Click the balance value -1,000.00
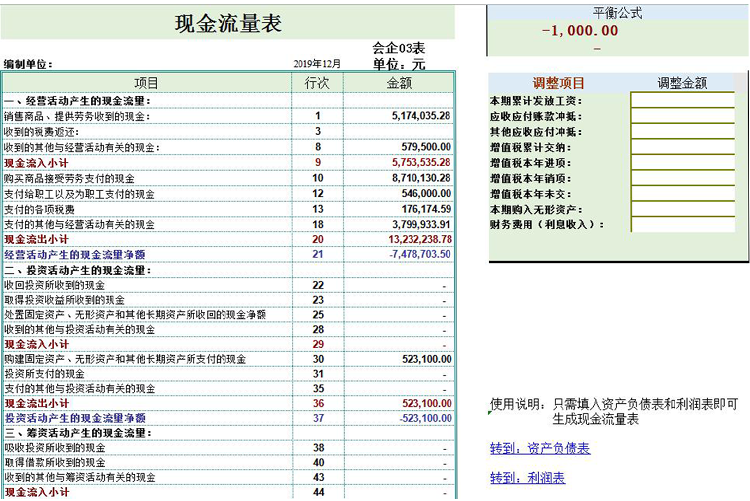This screenshot has height=501, width=750. pyautogui.click(x=580, y=31)
